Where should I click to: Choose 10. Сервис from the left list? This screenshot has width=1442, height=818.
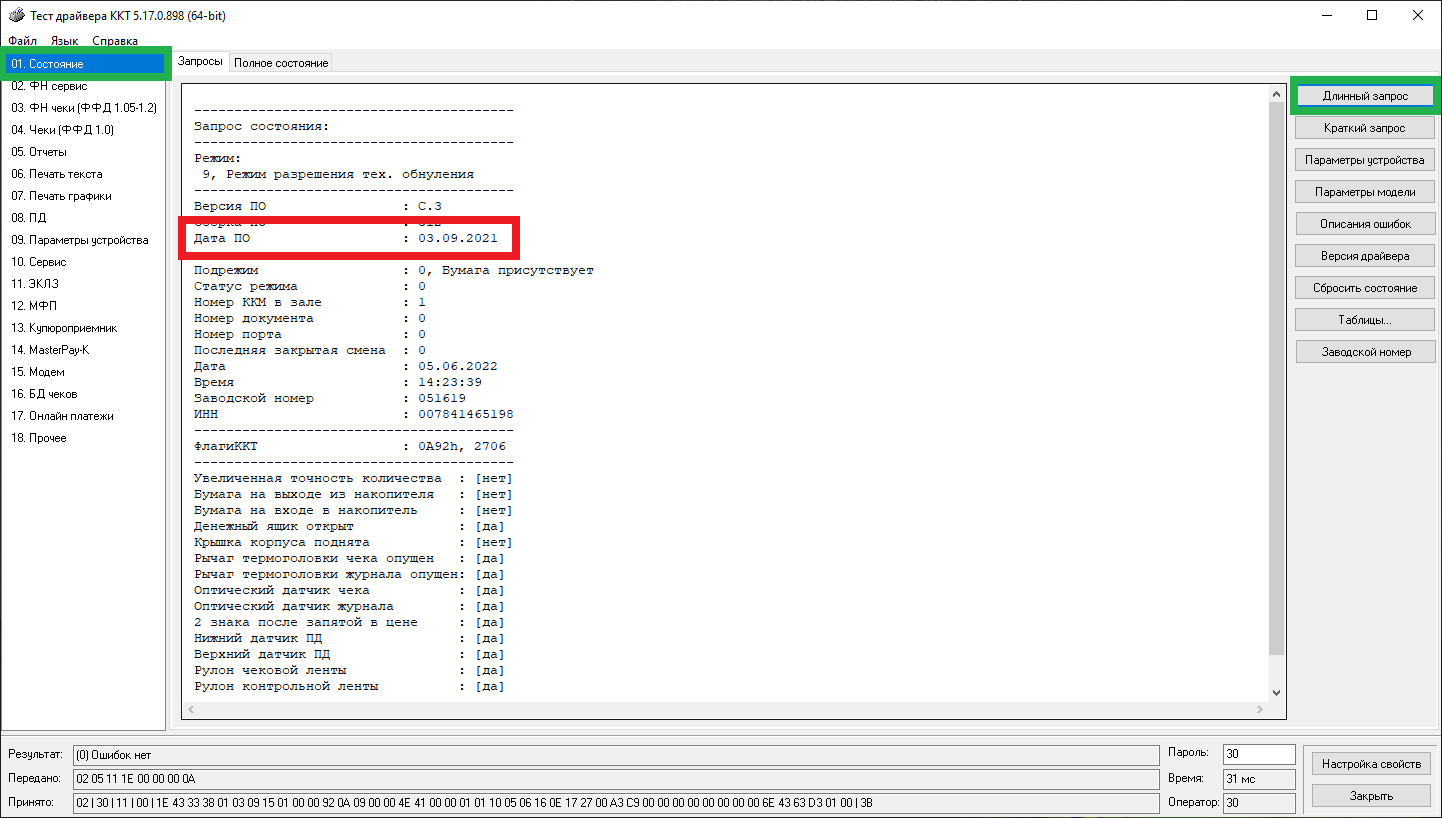[x=39, y=262]
